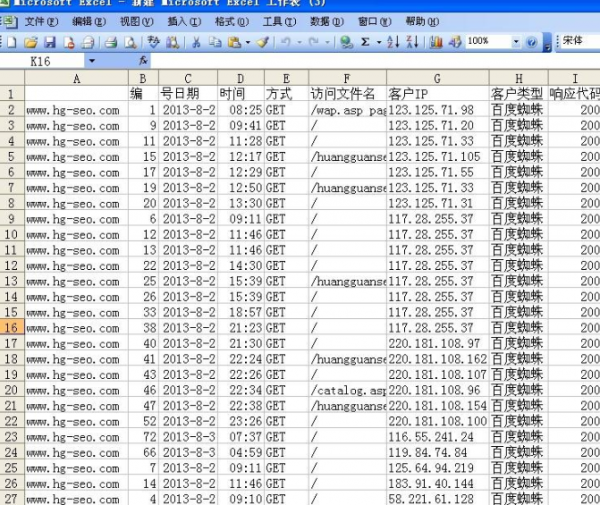This screenshot has width=600, height=505.
Task: Click the insert function fx button
Action: (145, 61)
